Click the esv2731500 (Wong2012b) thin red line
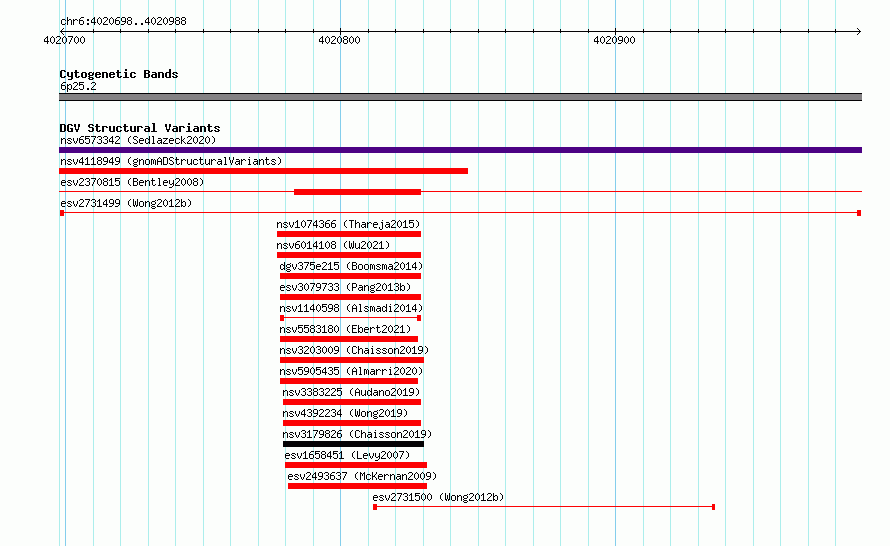Viewport: 890px width, 546px height. pos(544,507)
